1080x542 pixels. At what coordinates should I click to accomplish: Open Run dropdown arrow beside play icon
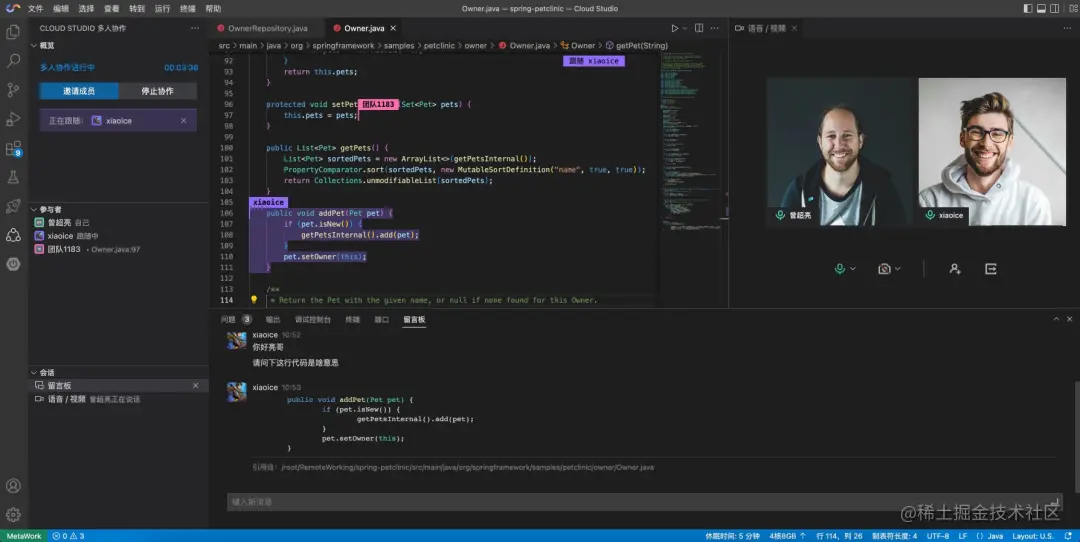pos(685,28)
